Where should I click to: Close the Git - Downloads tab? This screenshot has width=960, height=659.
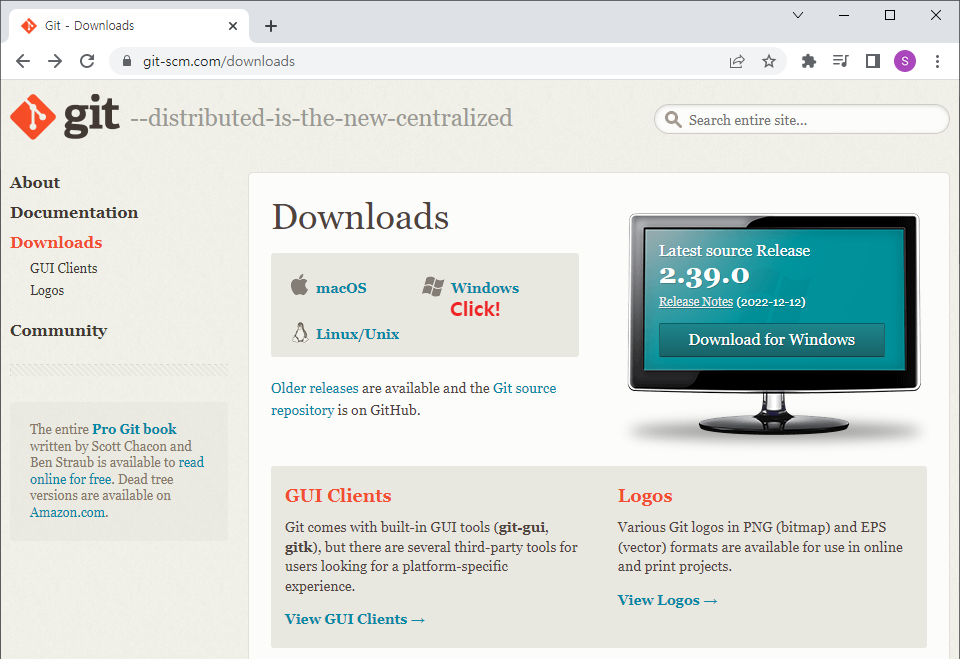click(233, 26)
